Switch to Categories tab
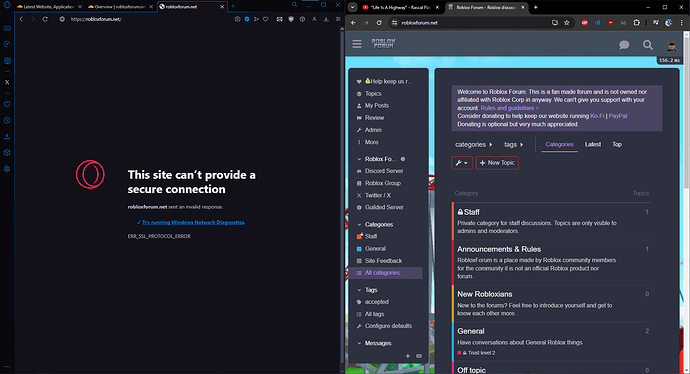690x374 pixels. click(559, 144)
